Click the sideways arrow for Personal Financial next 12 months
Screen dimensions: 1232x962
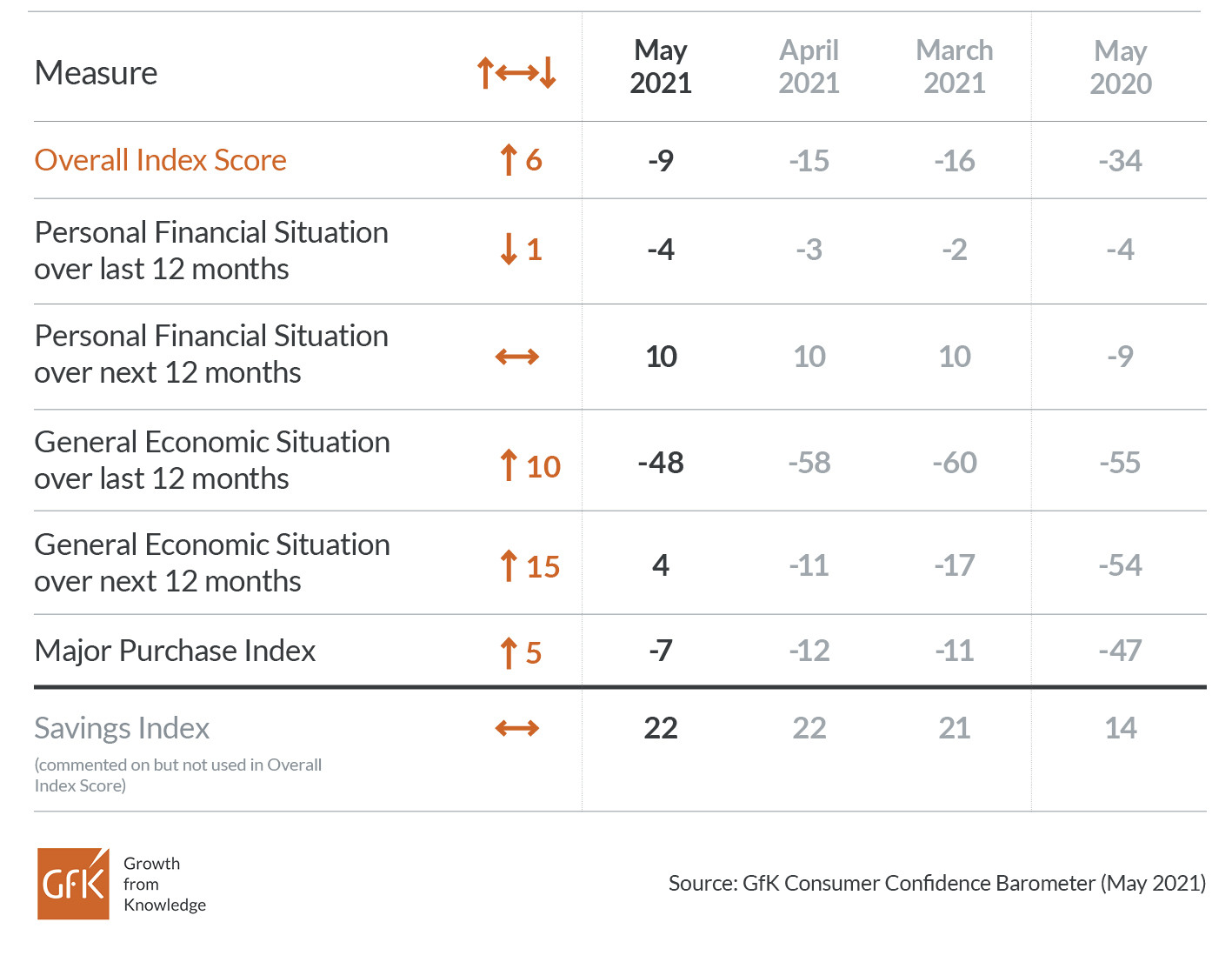click(517, 357)
